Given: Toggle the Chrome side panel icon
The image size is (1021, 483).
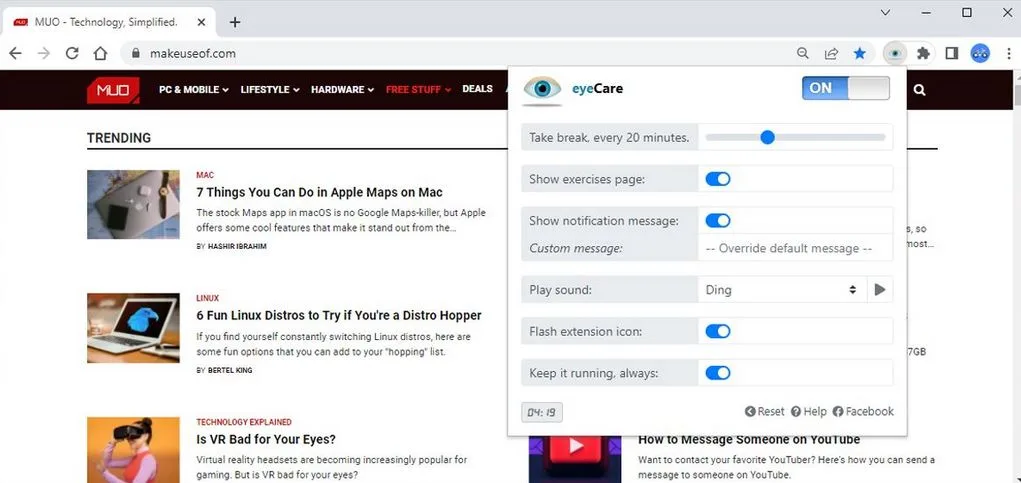Looking at the screenshot, I should point(951,53).
